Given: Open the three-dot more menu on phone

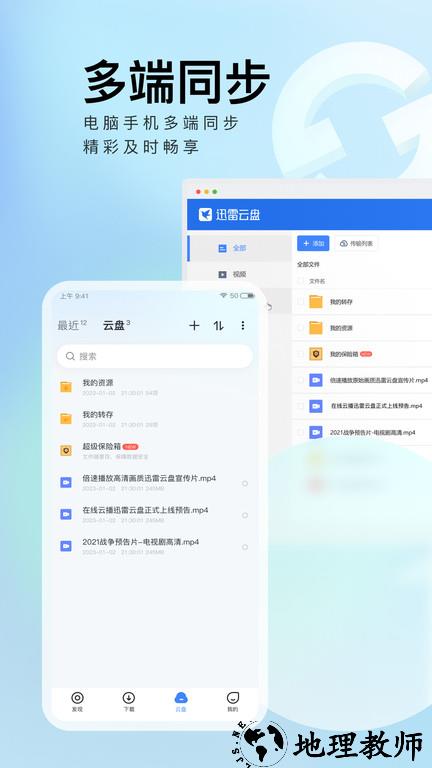Looking at the screenshot, I should 242,326.
